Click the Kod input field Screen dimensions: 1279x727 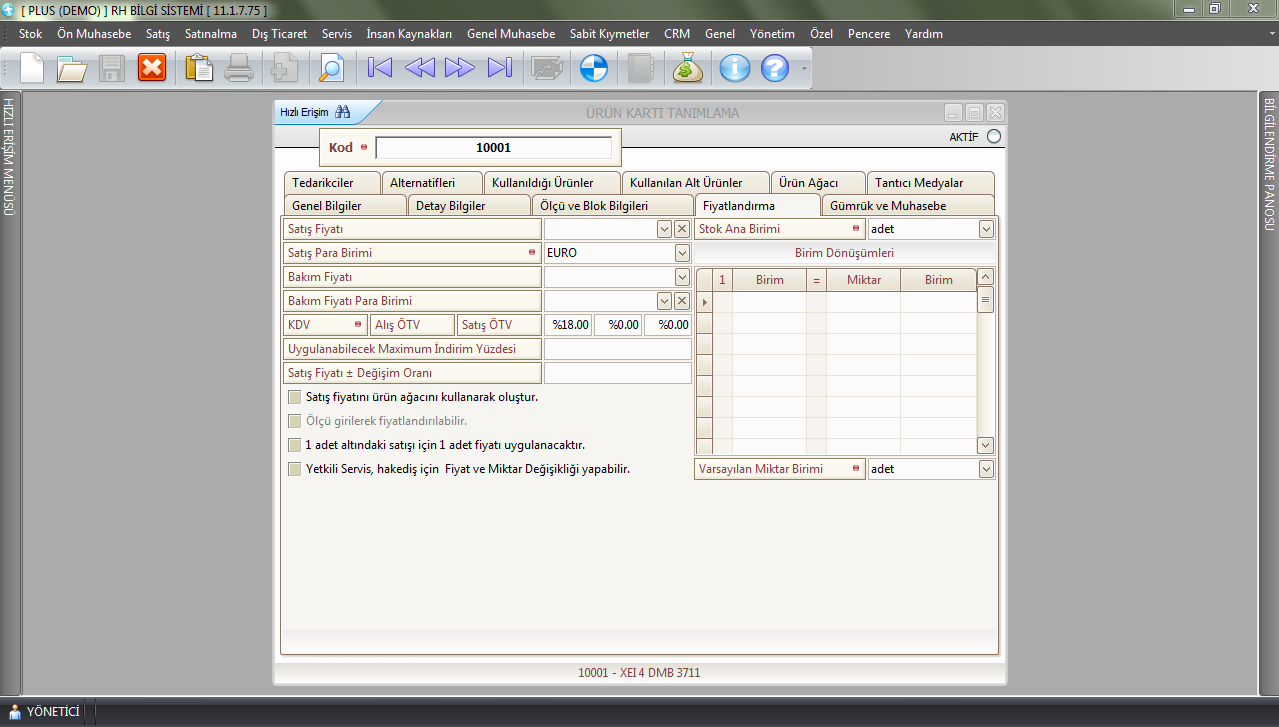tap(493, 148)
